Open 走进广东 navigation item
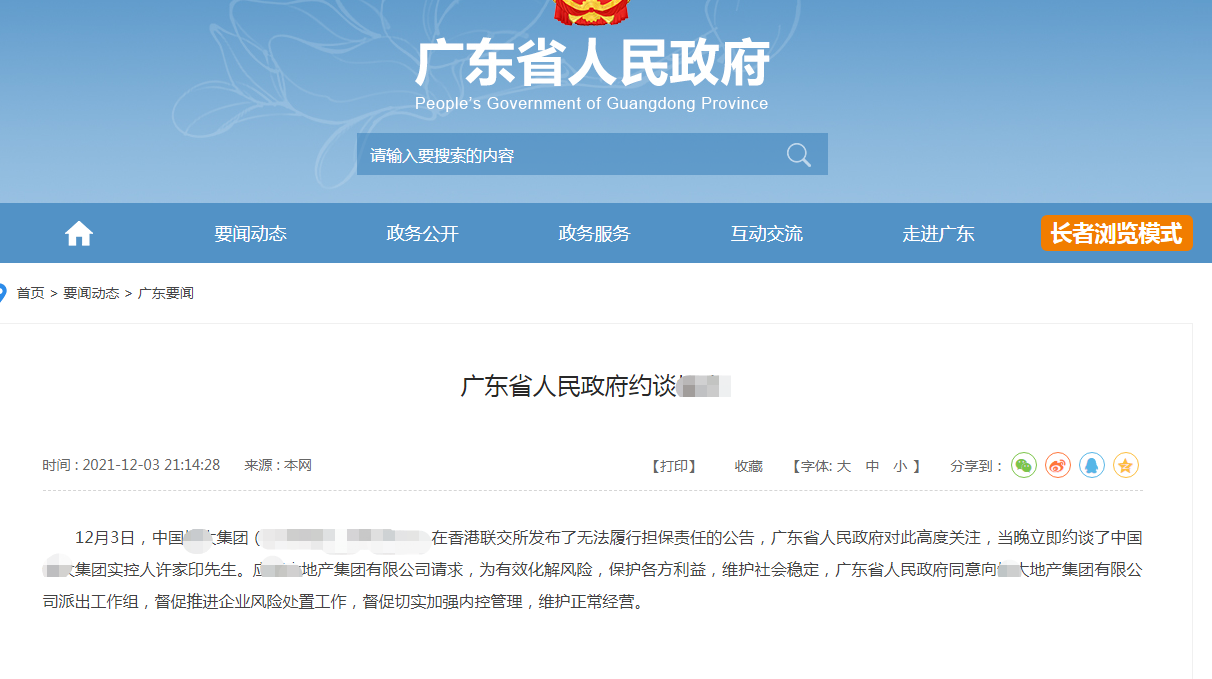Screen dimensions: 1212x679 pos(938,234)
